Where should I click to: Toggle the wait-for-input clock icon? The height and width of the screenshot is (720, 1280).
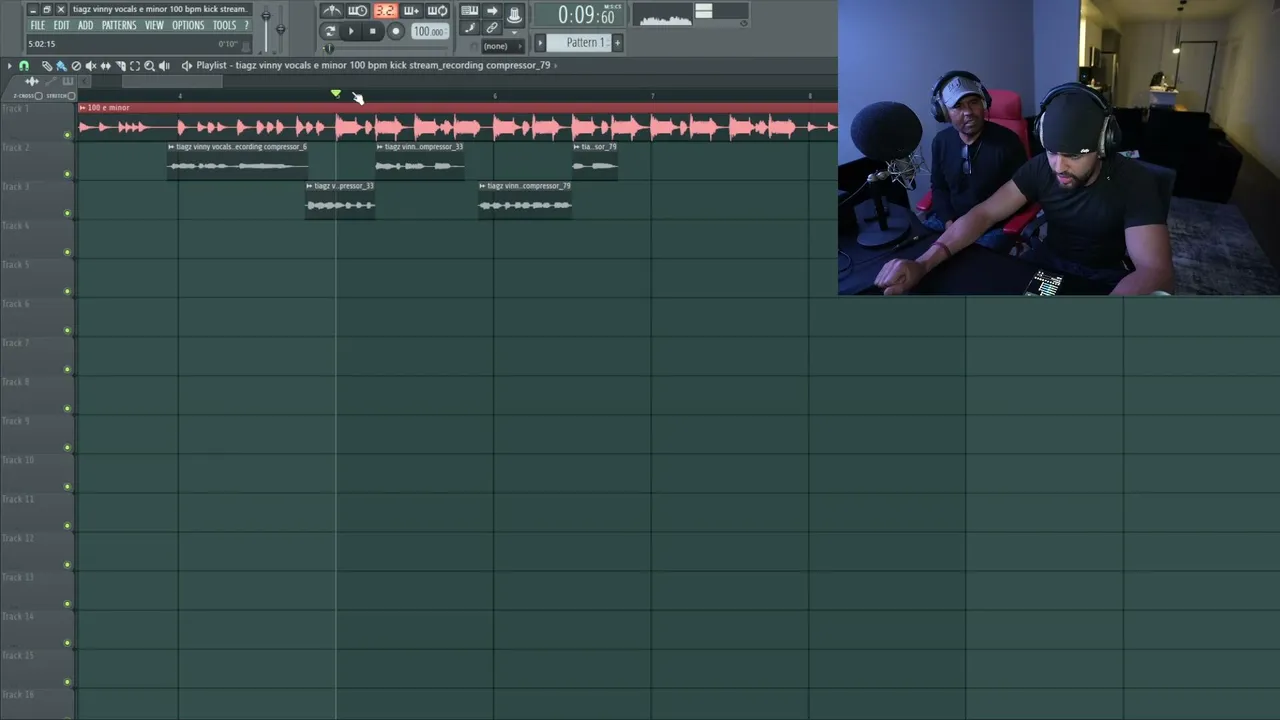click(357, 11)
